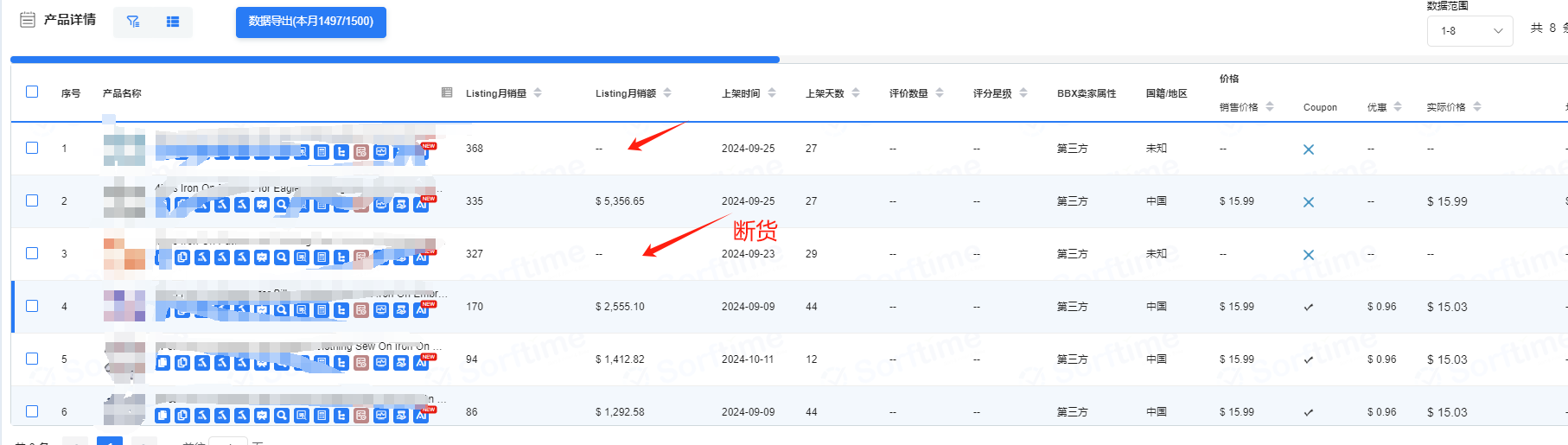Click the 产品详情 section title
The image size is (1568, 445).
click(70, 19)
